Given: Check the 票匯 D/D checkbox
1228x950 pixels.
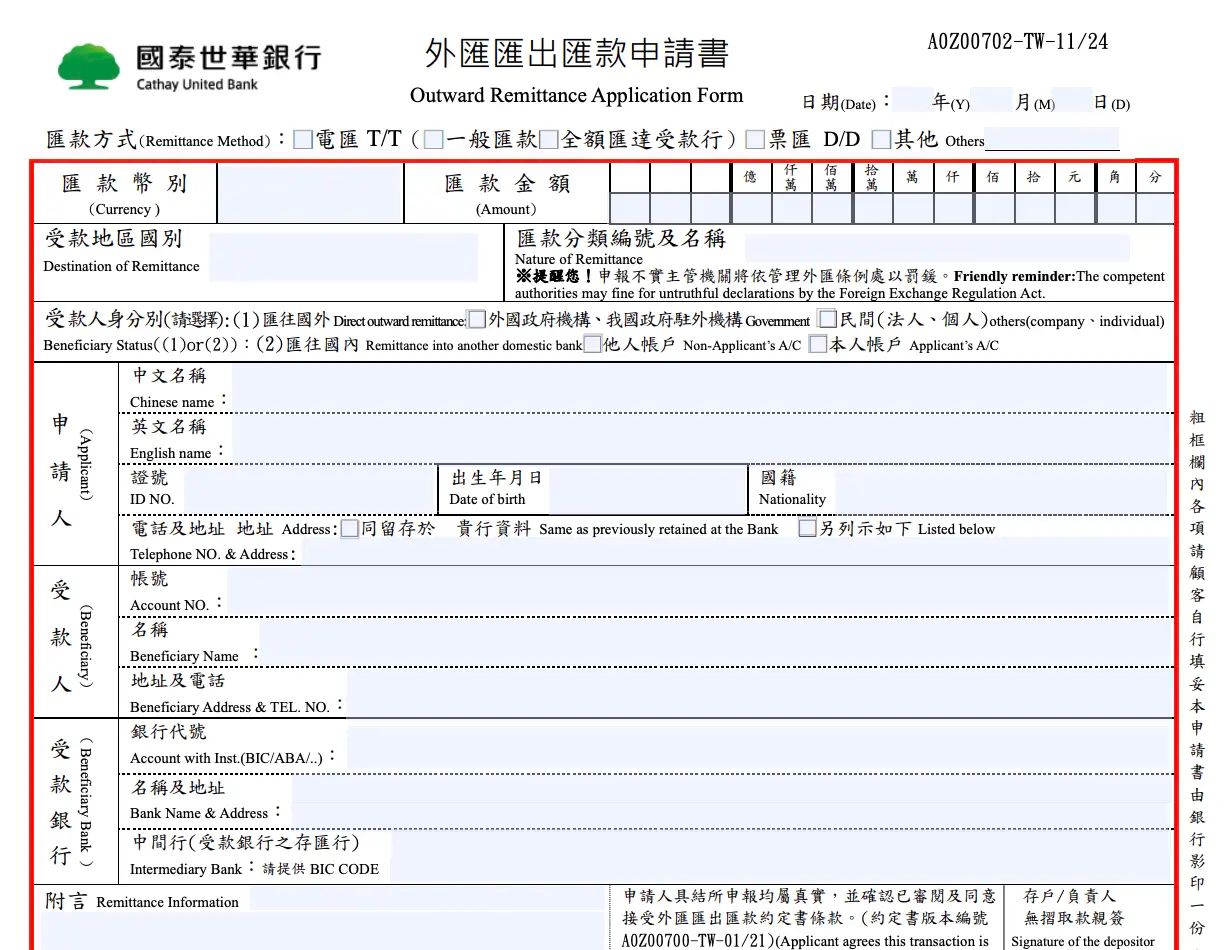Looking at the screenshot, I should [x=756, y=140].
